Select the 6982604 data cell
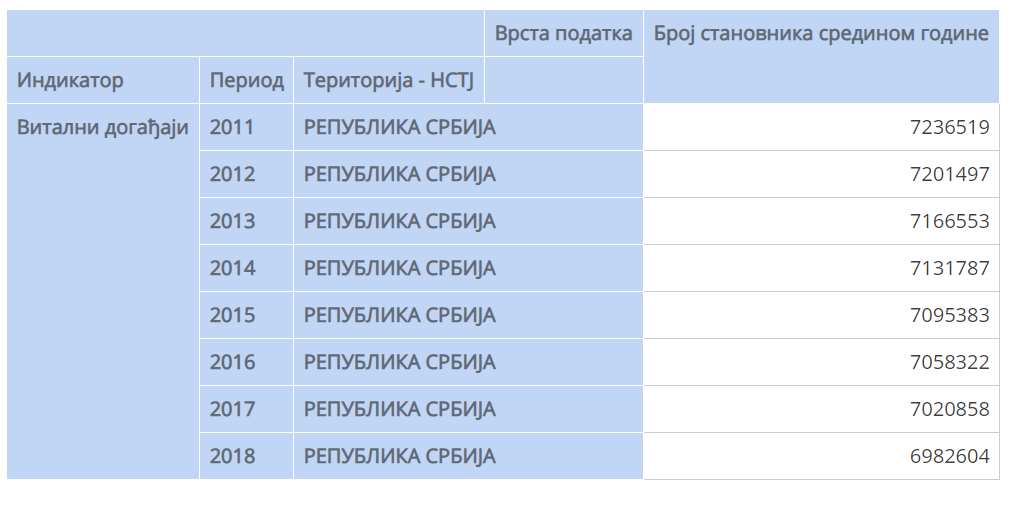 pos(948,456)
